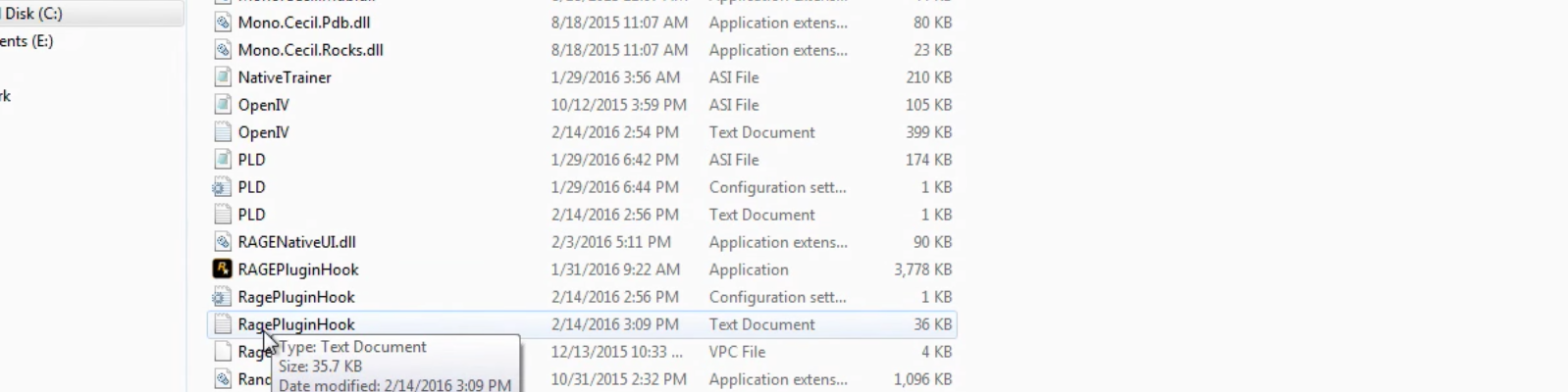1568x392 pixels.
Task: Select the RagePluginHook text document name
Action: coord(296,324)
